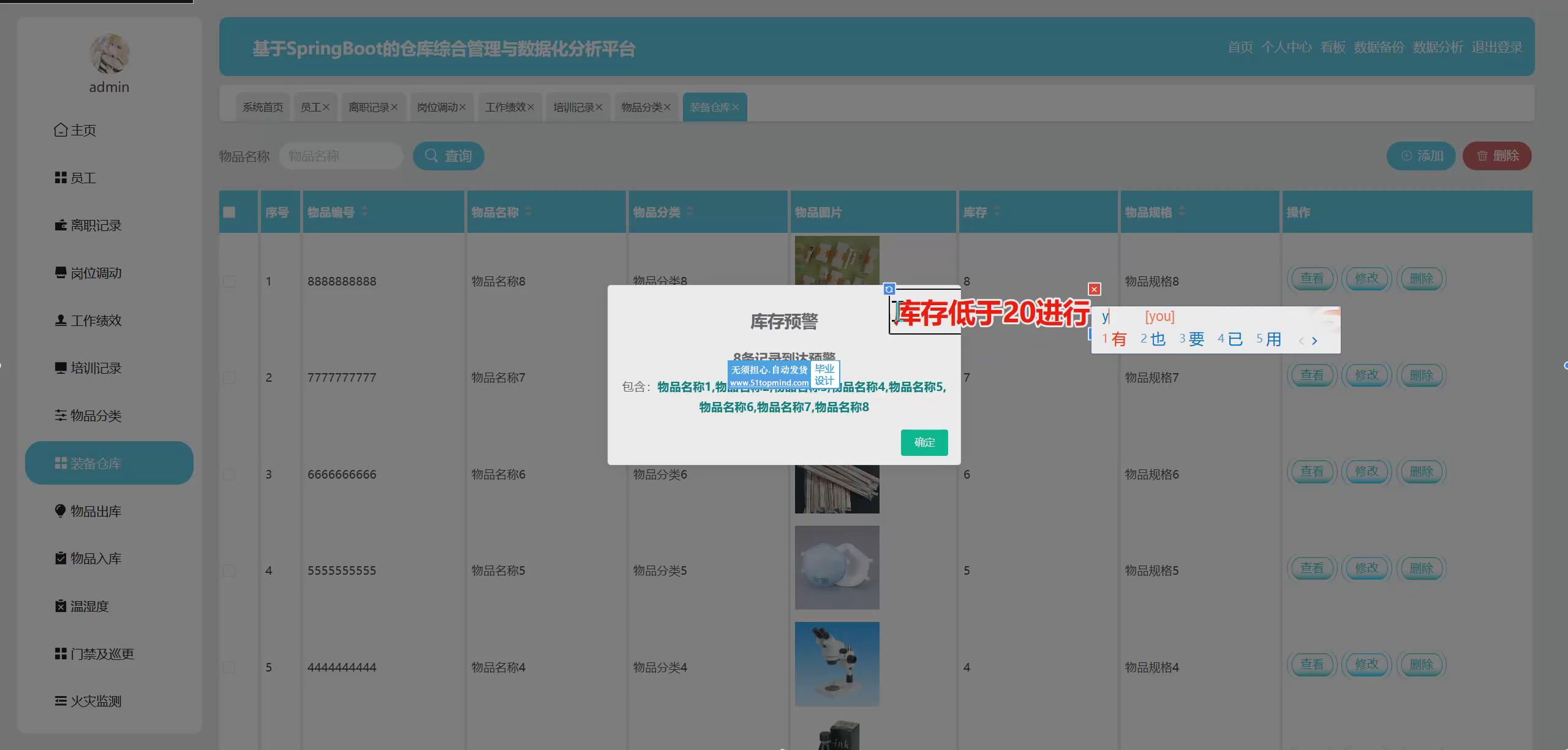Click the person icon beside 工作绩效
This screenshot has height=750, width=1568.
pos(61,320)
